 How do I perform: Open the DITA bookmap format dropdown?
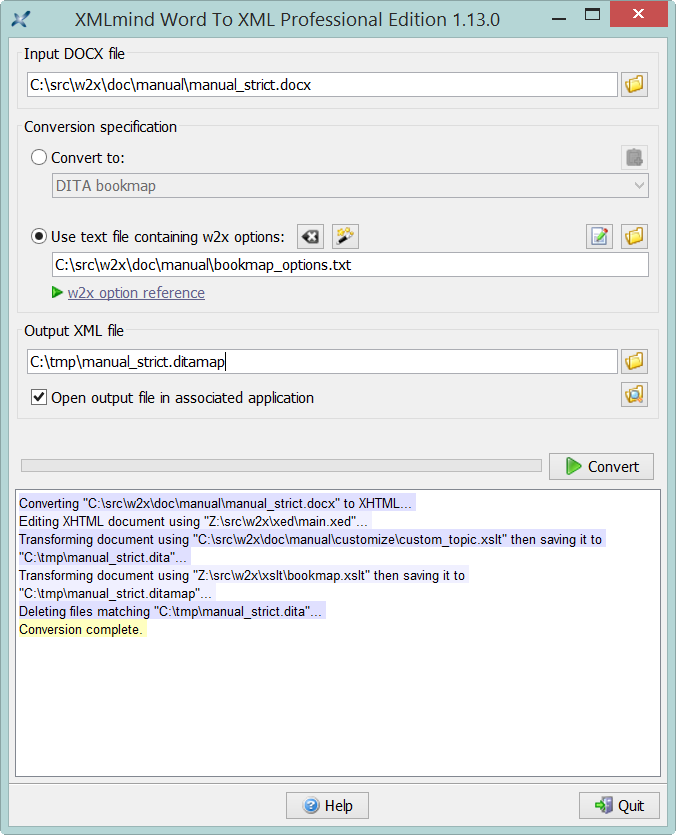(349, 186)
